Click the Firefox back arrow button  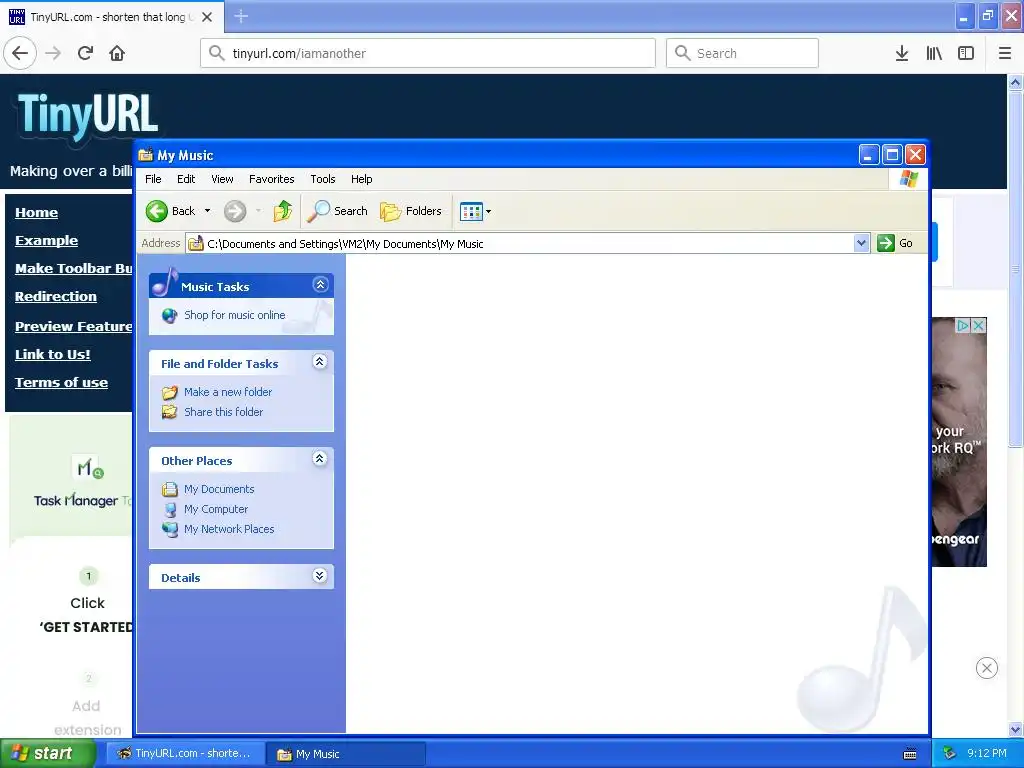(20, 53)
